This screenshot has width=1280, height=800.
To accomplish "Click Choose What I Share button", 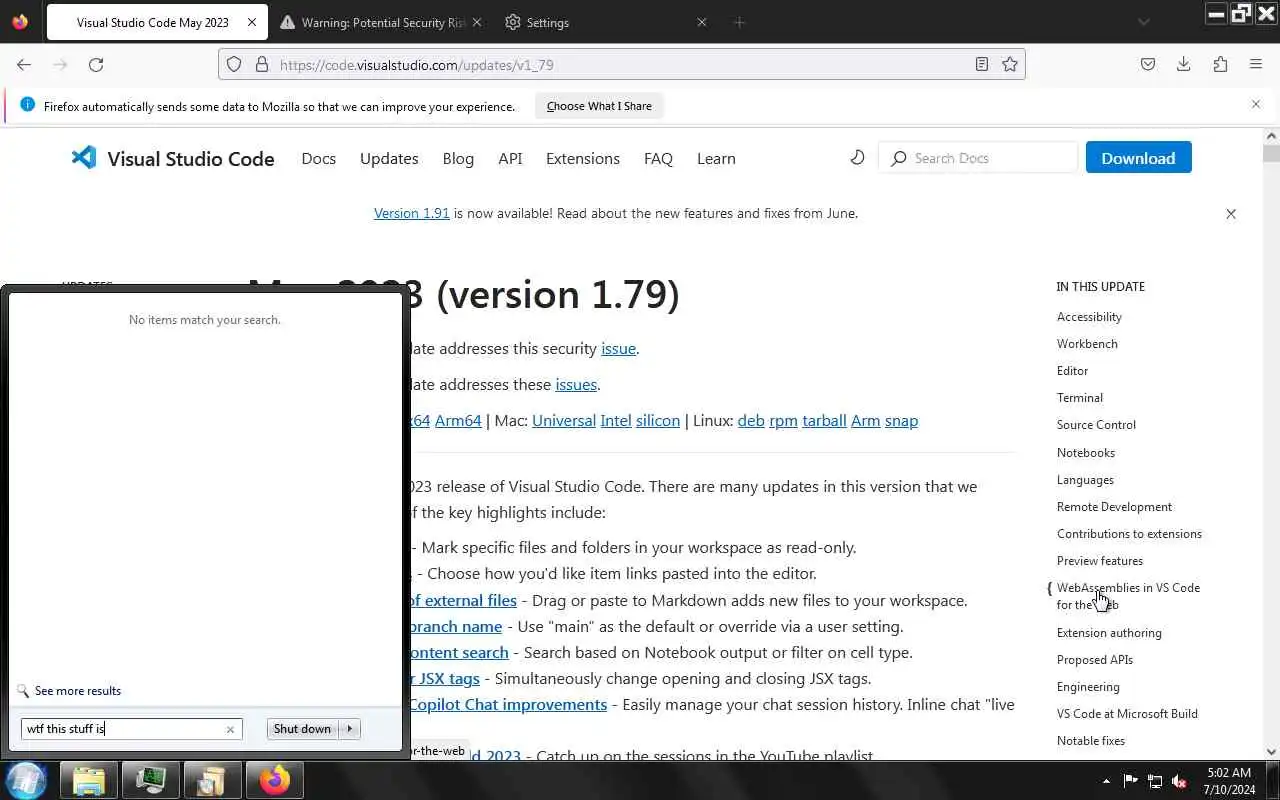I will point(599,106).
